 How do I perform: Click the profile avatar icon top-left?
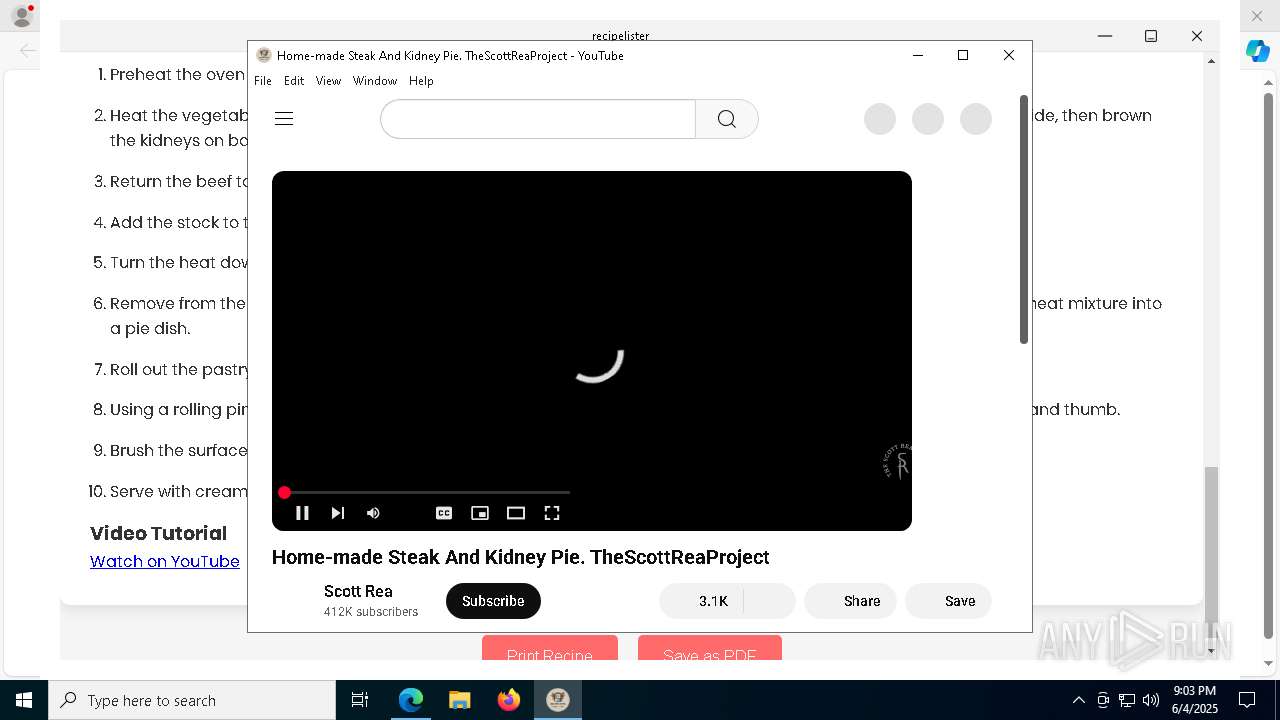pos(22,16)
